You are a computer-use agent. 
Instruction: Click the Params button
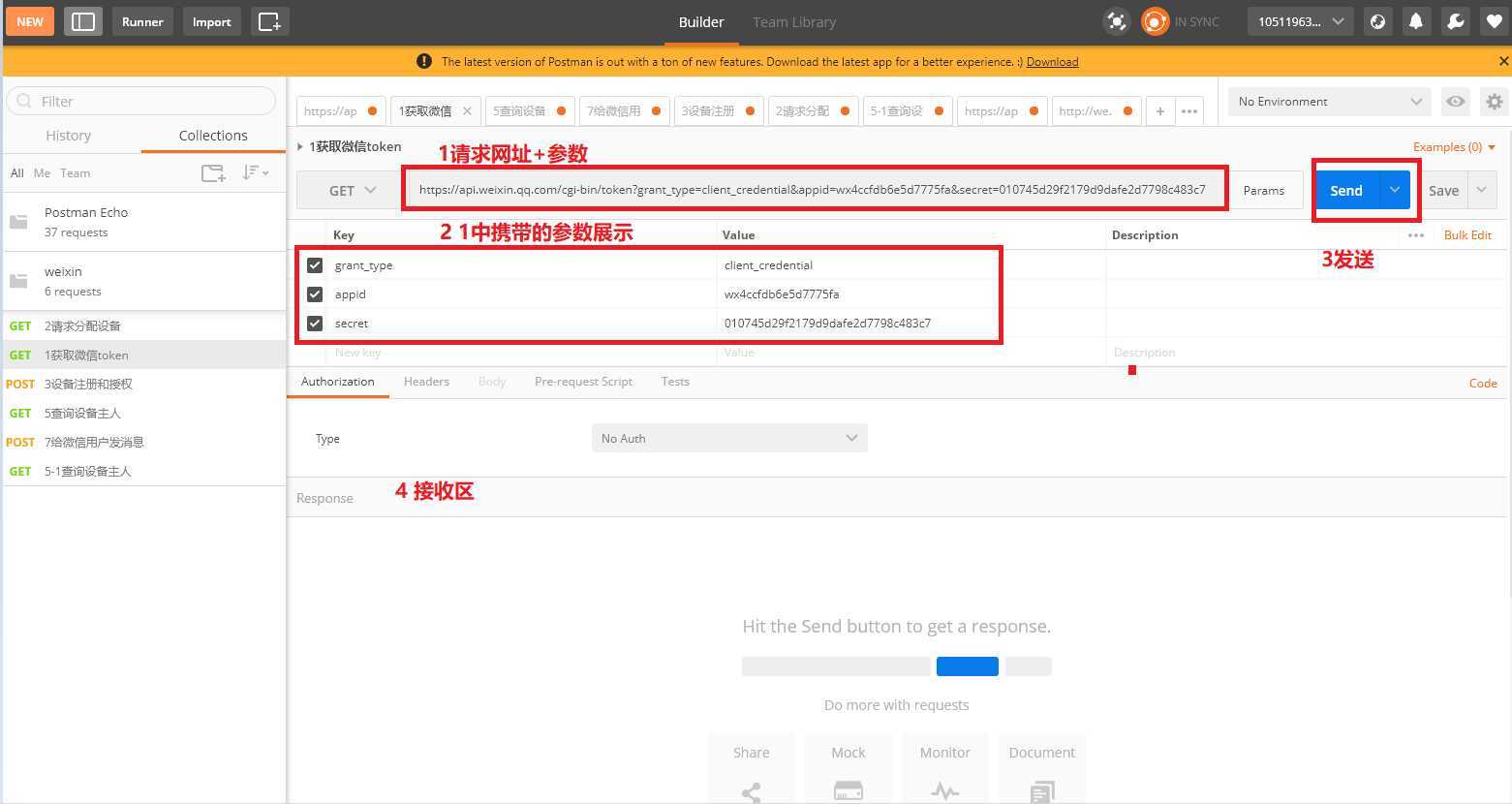coord(1263,190)
